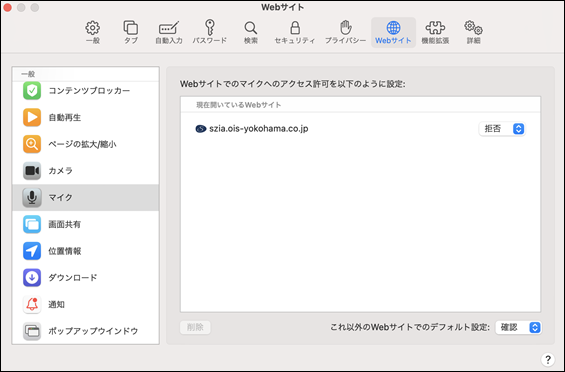Select the 位置情報 sidebar label
Screen dimensions: 565x372
point(64,251)
